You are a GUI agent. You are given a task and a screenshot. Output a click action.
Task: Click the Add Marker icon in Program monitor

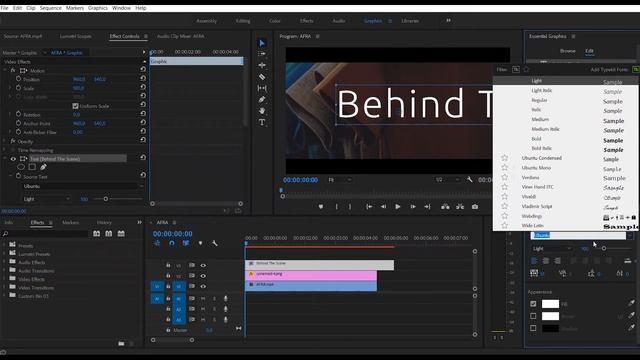[321, 207]
